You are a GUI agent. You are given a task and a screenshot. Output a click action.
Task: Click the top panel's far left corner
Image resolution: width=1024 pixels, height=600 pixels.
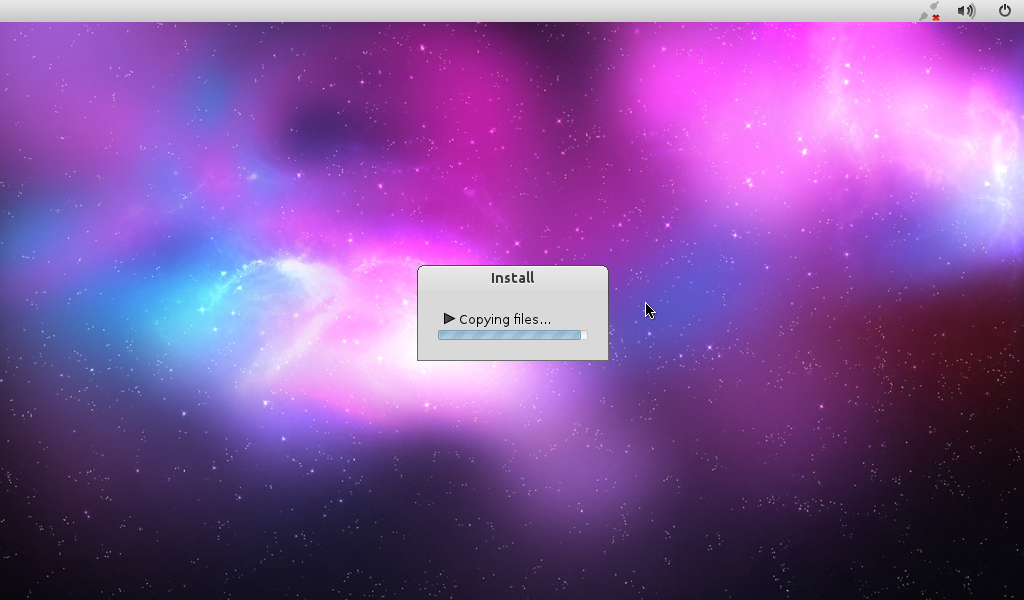tap(4, 11)
